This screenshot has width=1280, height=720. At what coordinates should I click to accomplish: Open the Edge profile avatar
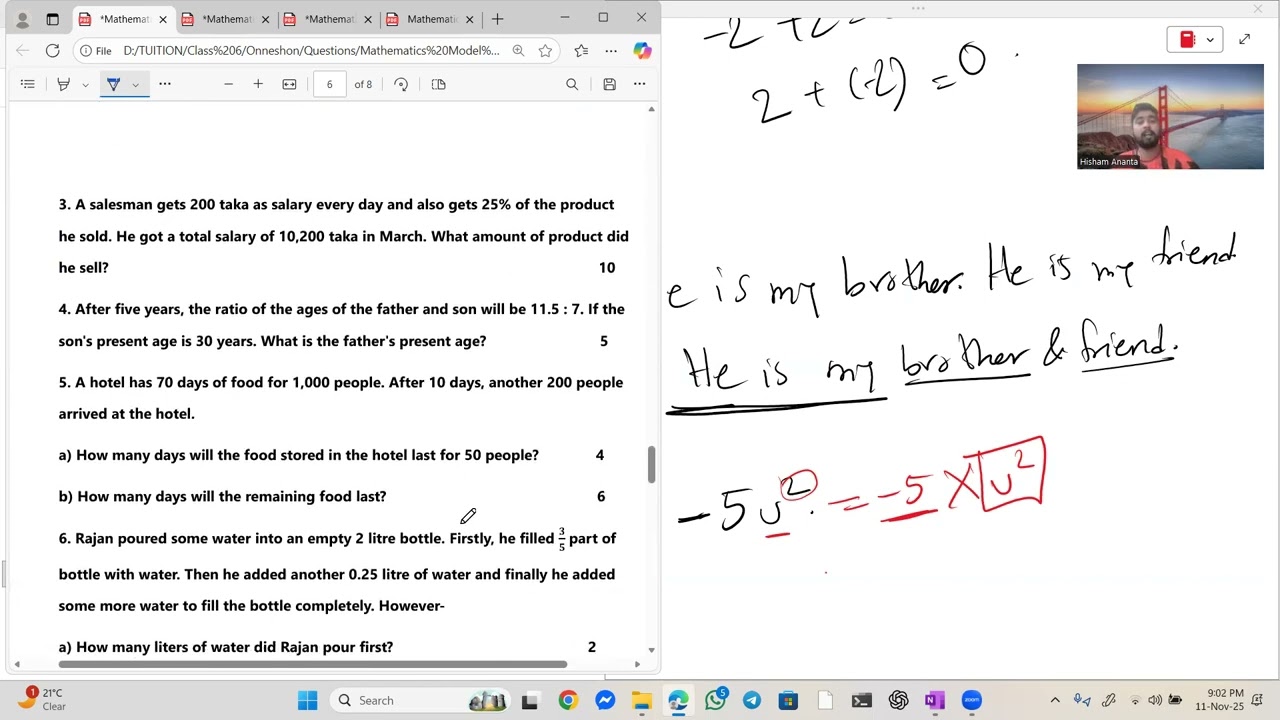[x=22, y=19]
